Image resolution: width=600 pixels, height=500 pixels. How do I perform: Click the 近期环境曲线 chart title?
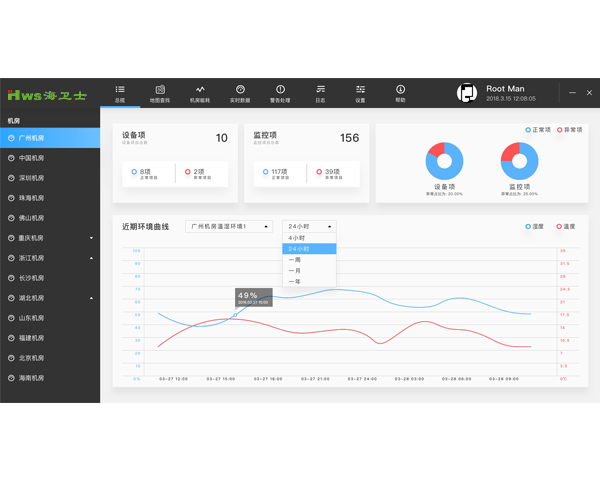tap(145, 226)
